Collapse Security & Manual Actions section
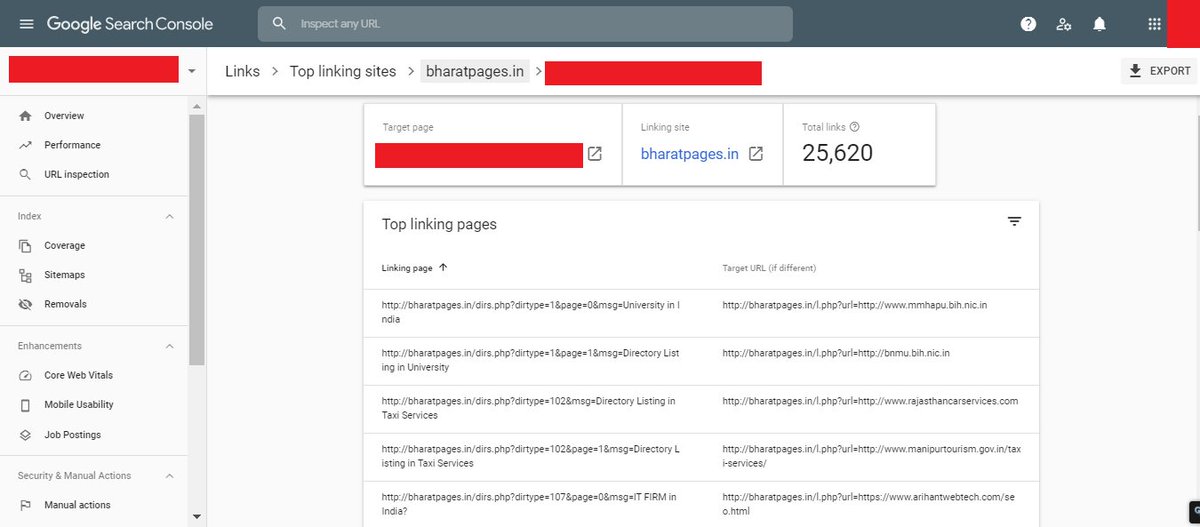Image resolution: width=1200 pixels, height=527 pixels. (x=169, y=476)
